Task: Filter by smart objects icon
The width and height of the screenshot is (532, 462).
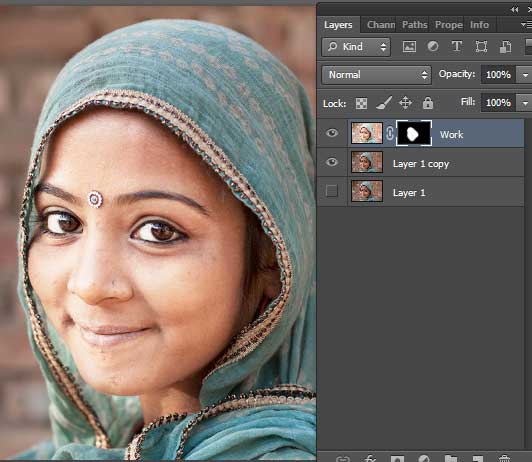Action: coord(505,46)
